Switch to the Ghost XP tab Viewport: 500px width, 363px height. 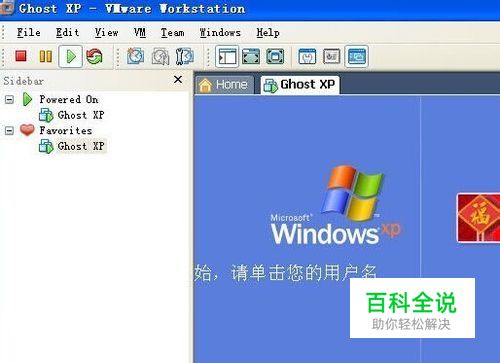[300, 85]
